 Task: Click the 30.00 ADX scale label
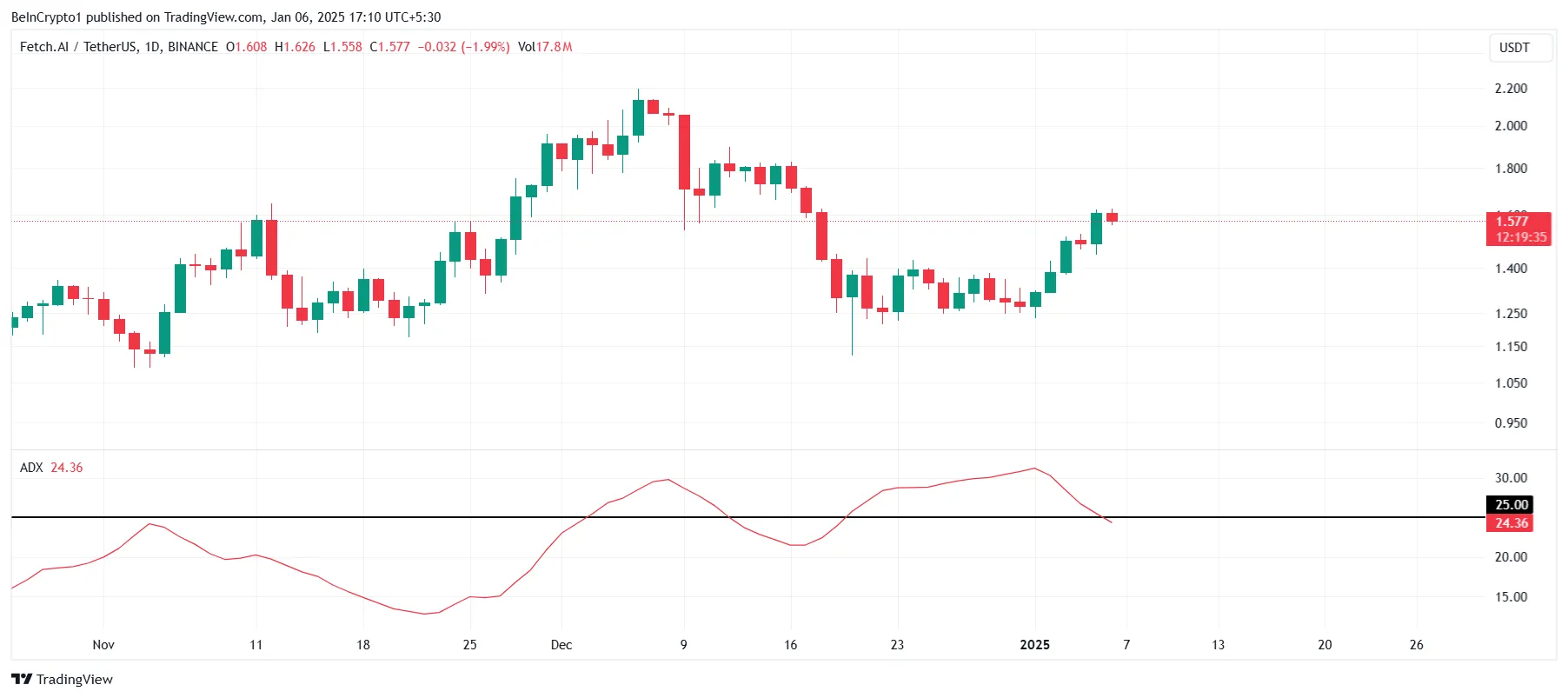(1511, 478)
